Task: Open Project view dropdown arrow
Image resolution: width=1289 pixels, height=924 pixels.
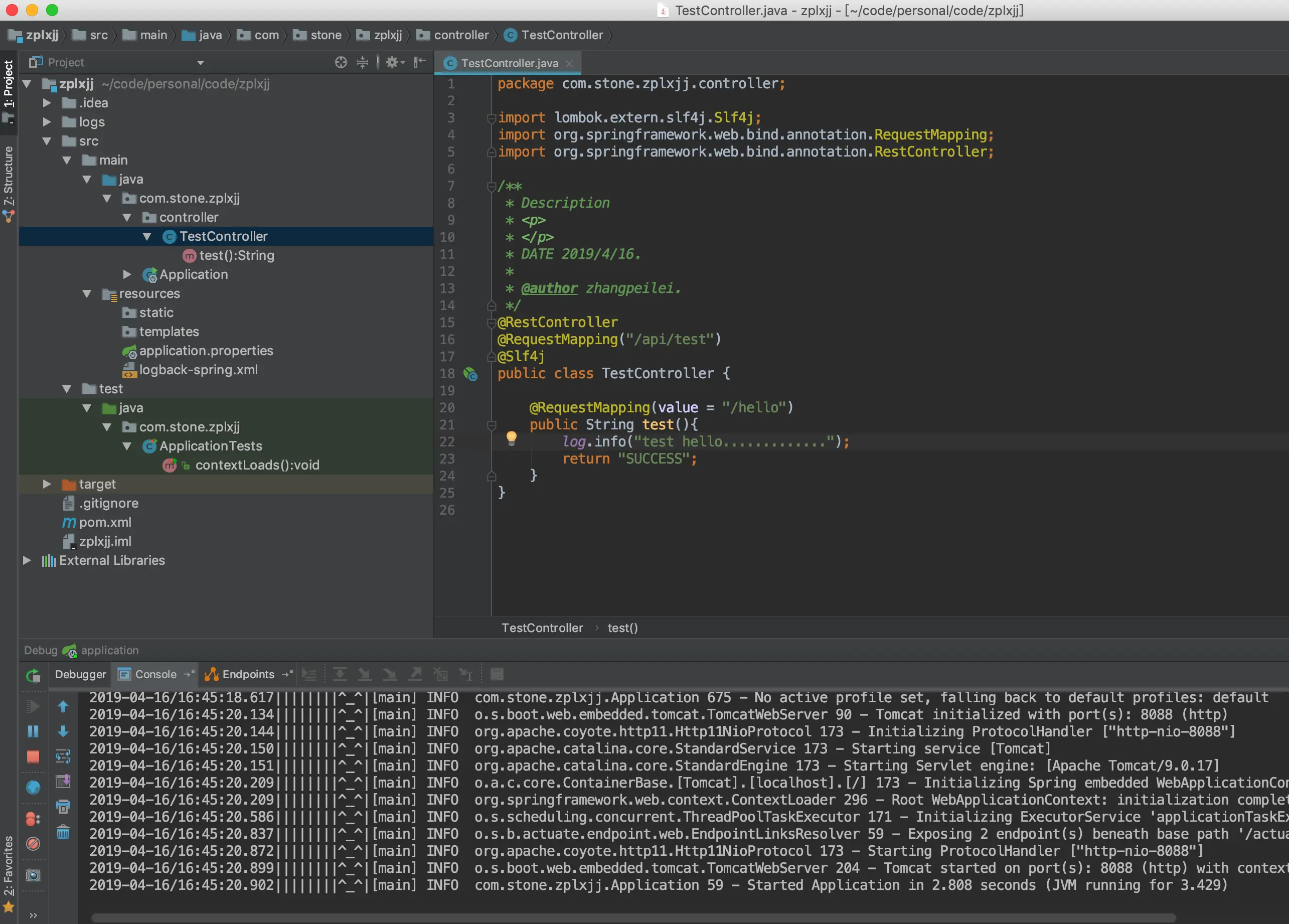Action: coord(200,63)
